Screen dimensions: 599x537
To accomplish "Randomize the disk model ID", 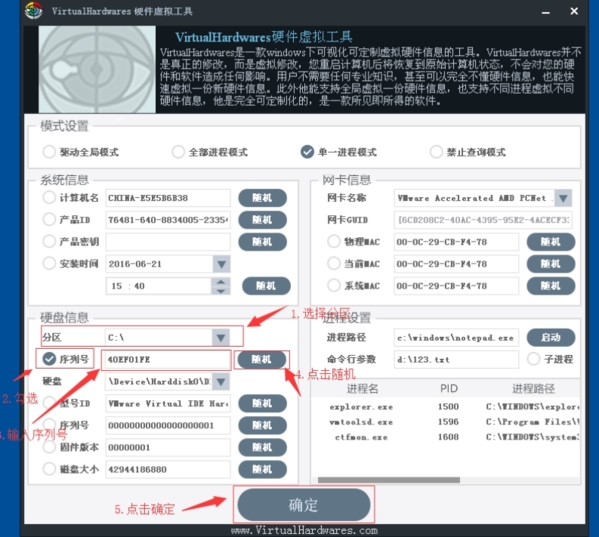I will tap(262, 403).
